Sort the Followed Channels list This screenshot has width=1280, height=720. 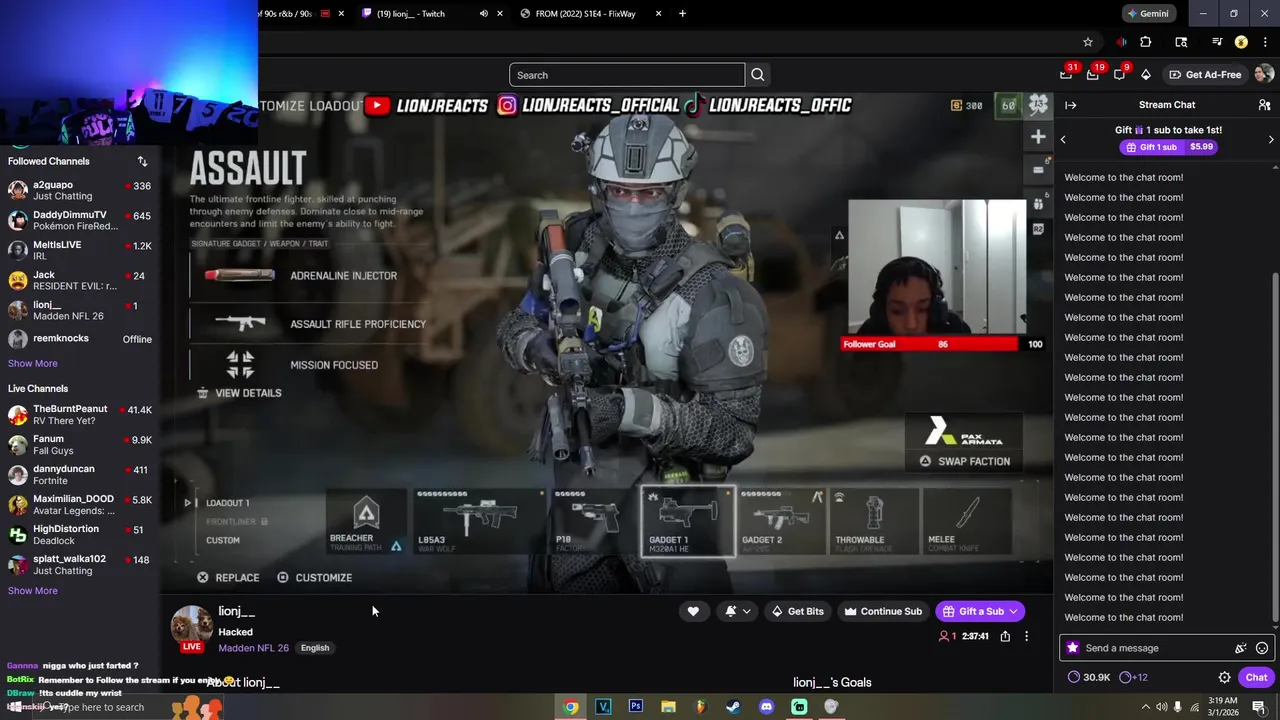[142, 161]
